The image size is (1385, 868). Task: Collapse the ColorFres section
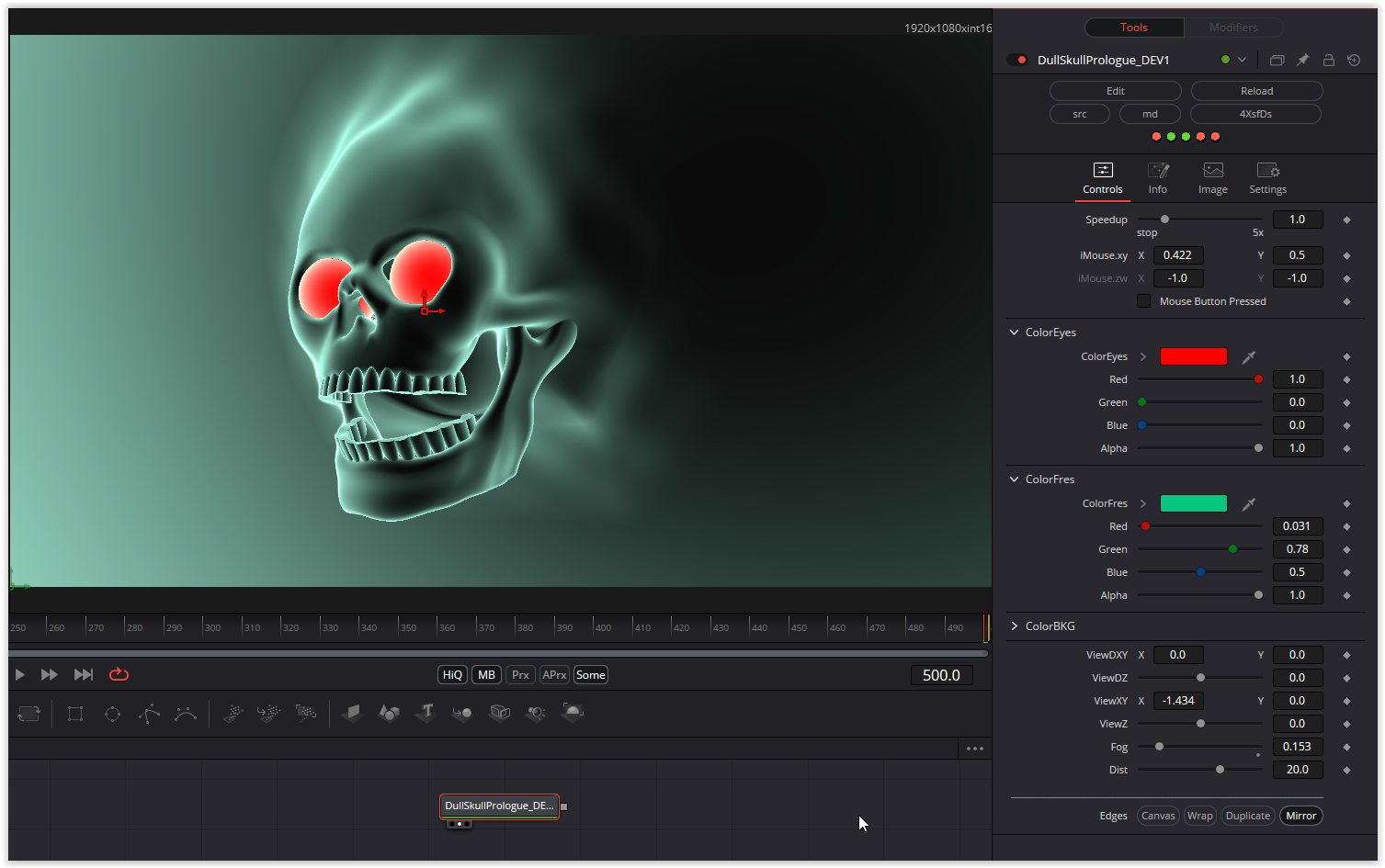[1015, 479]
